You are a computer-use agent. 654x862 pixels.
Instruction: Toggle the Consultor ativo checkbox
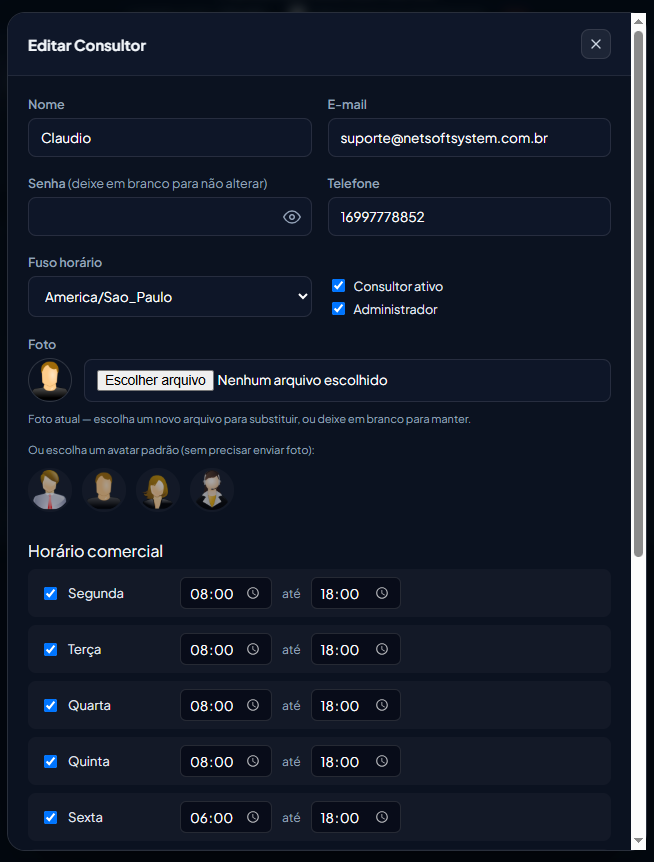(x=339, y=286)
